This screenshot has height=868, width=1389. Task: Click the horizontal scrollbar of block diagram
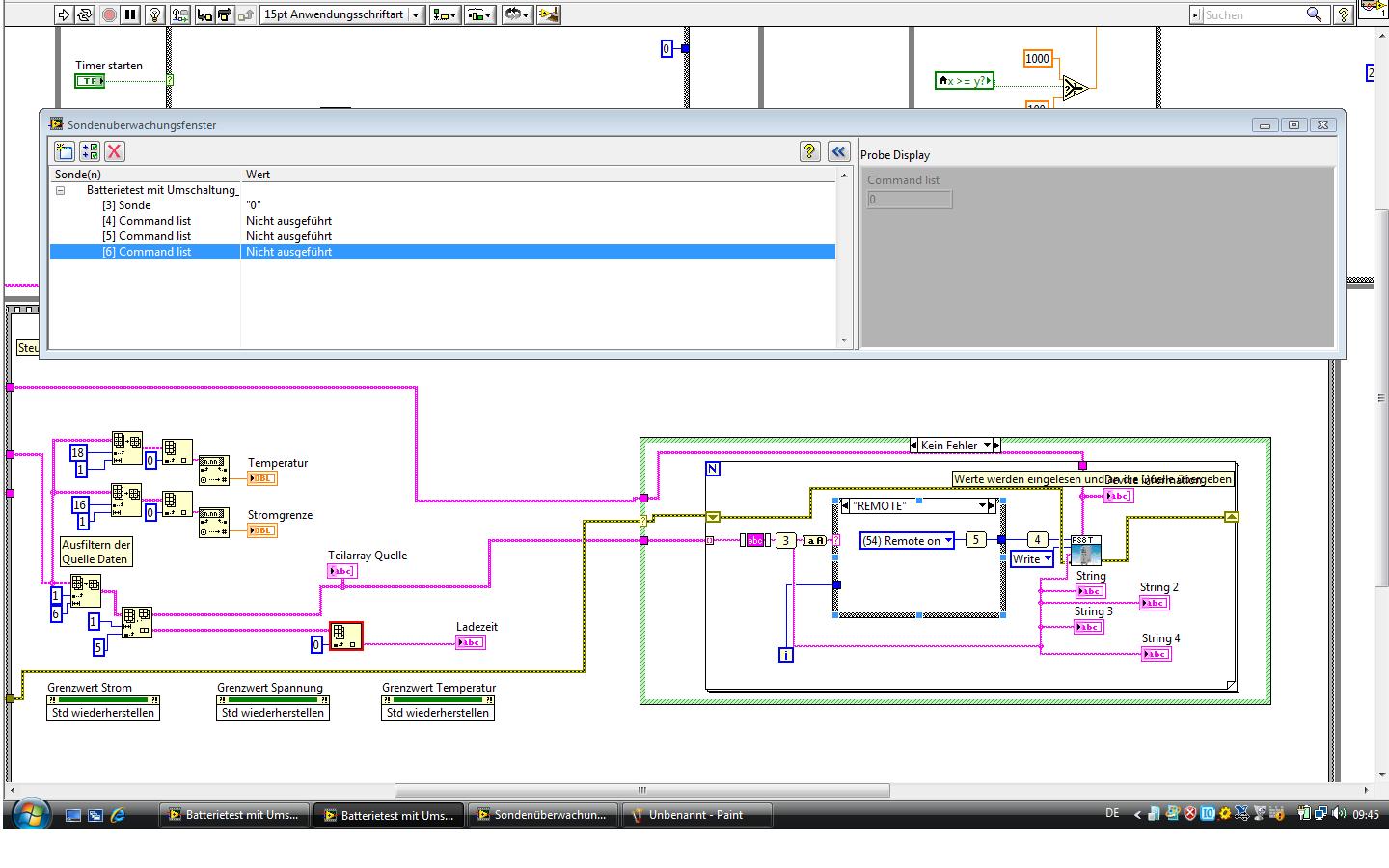641,790
